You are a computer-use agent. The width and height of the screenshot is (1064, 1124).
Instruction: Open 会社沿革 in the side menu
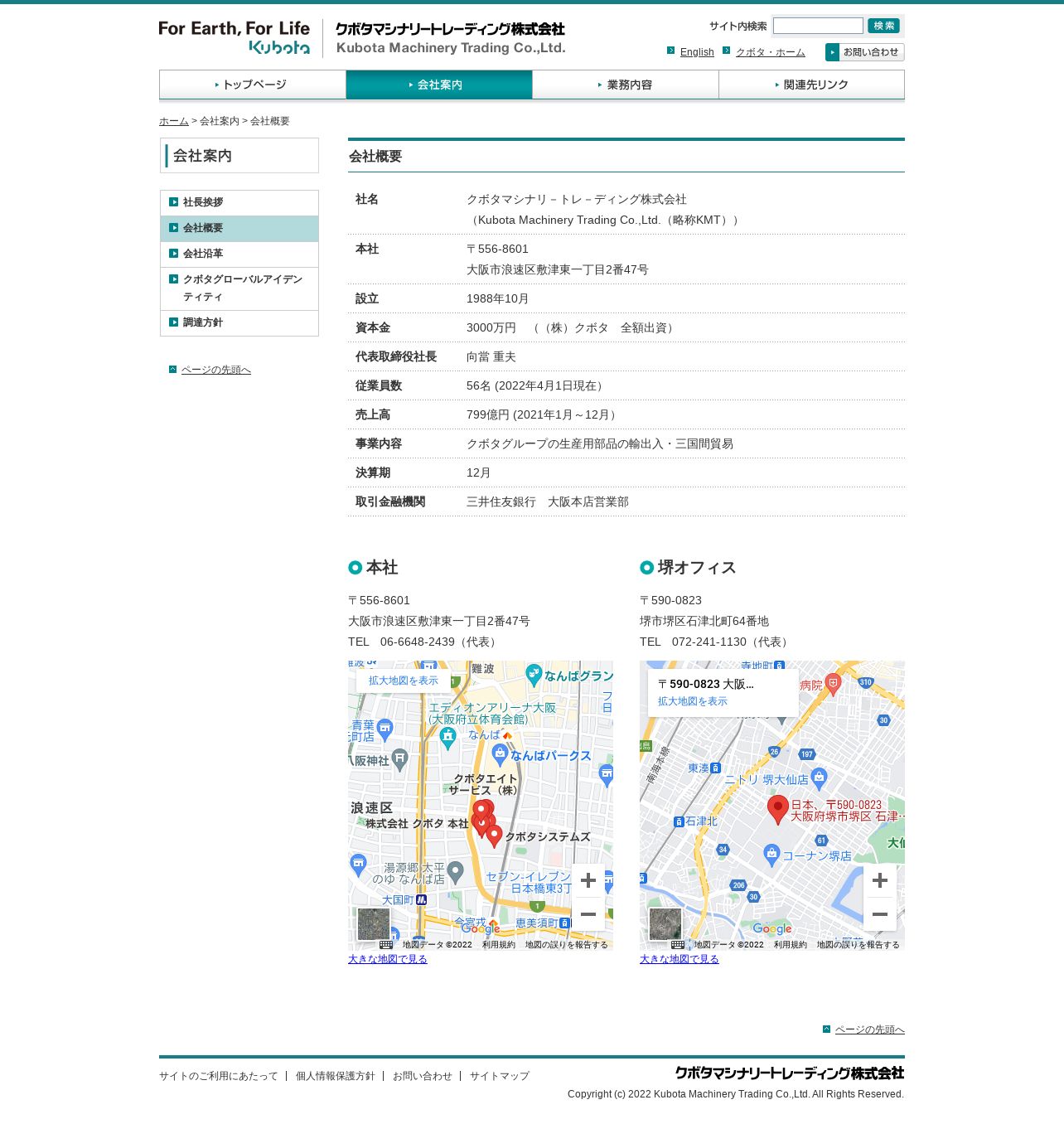(239, 254)
